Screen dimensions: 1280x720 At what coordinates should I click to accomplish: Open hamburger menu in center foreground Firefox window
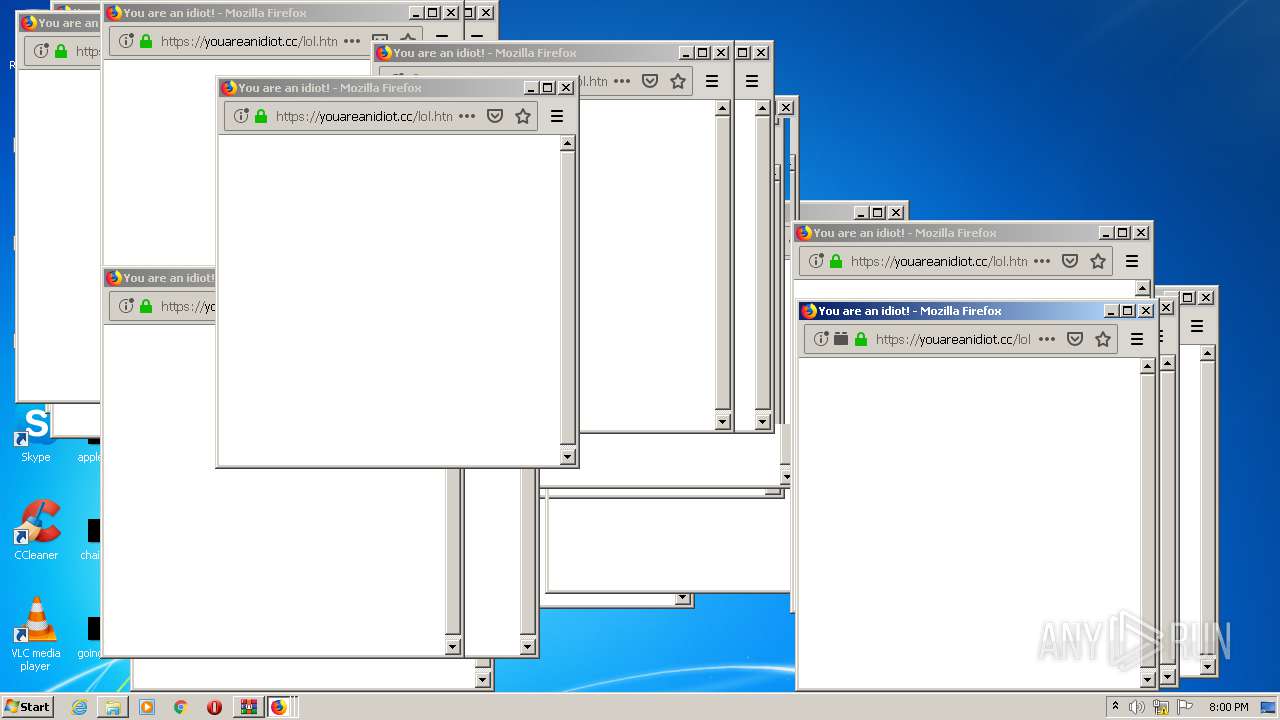[557, 116]
